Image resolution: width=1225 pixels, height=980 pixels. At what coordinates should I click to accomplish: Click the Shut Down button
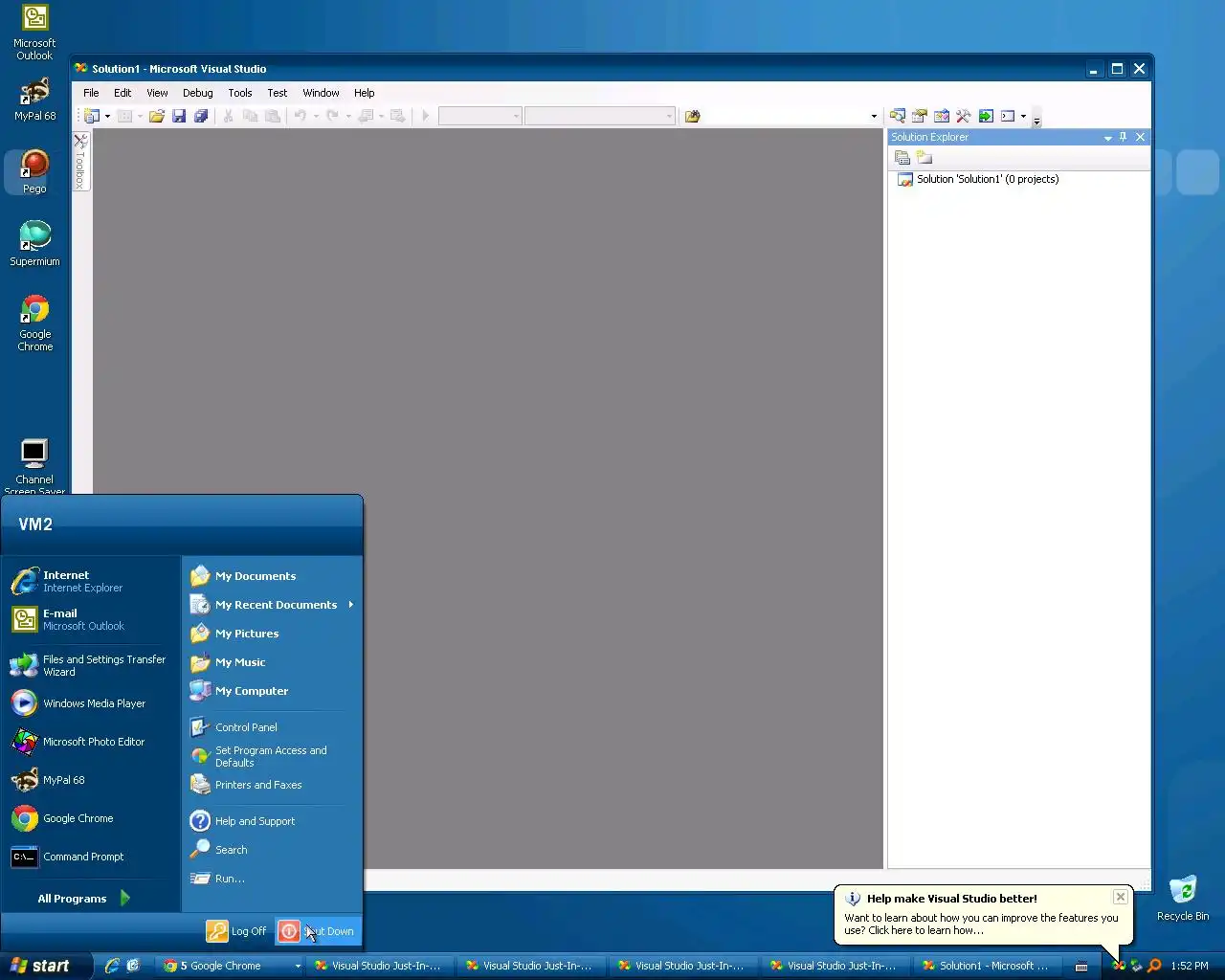(x=318, y=930)
